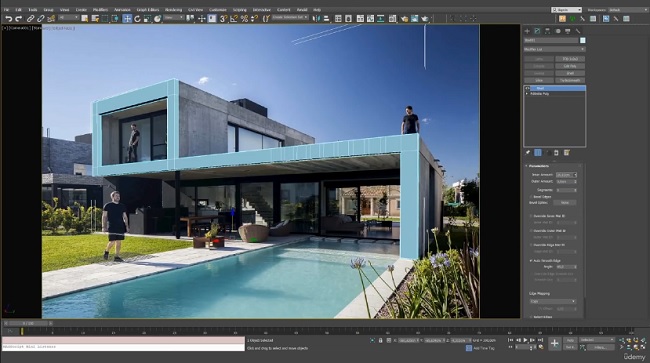The height and width of the screenshot is (363, 650).
Task: Select the Link tool icon
Action: tap(30, 19)
